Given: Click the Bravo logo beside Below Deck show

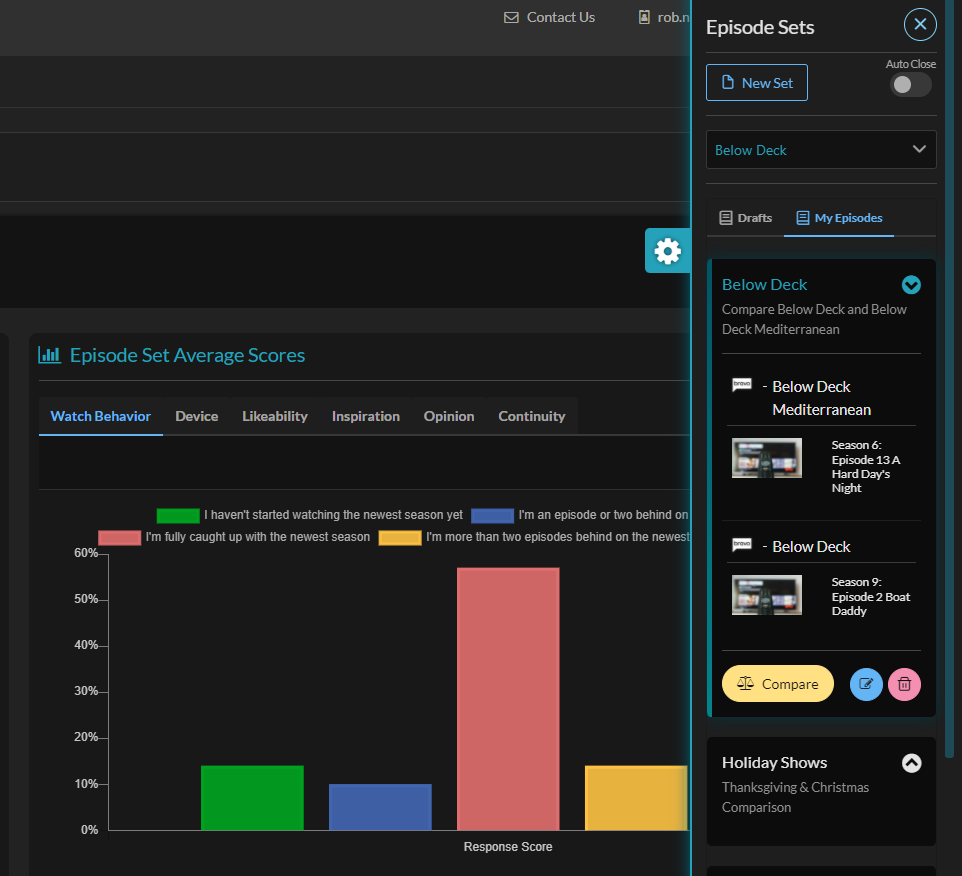Looking at the screenshot, I should pos(742,545).
